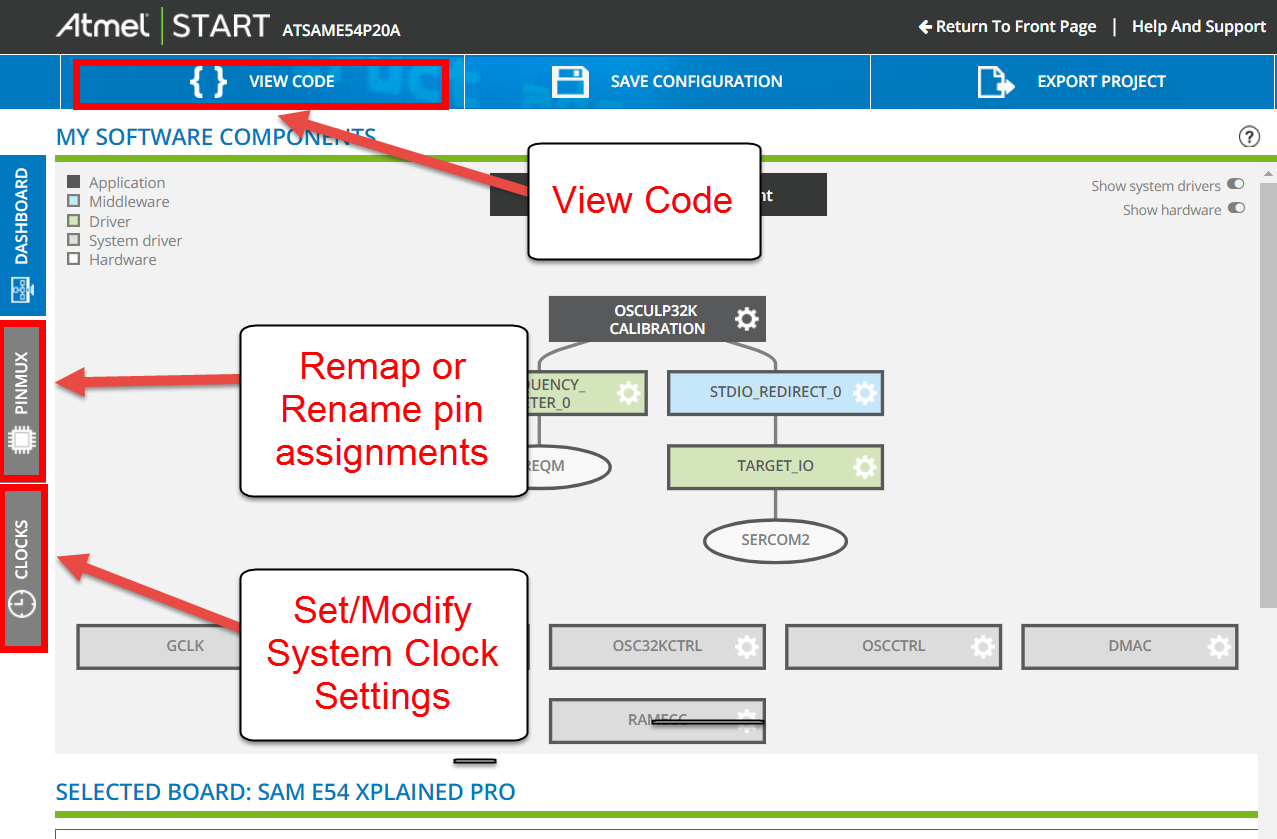Click the help question mark icon
1277x839 pixels.
pyautogui.click(x=1249, y=137)
